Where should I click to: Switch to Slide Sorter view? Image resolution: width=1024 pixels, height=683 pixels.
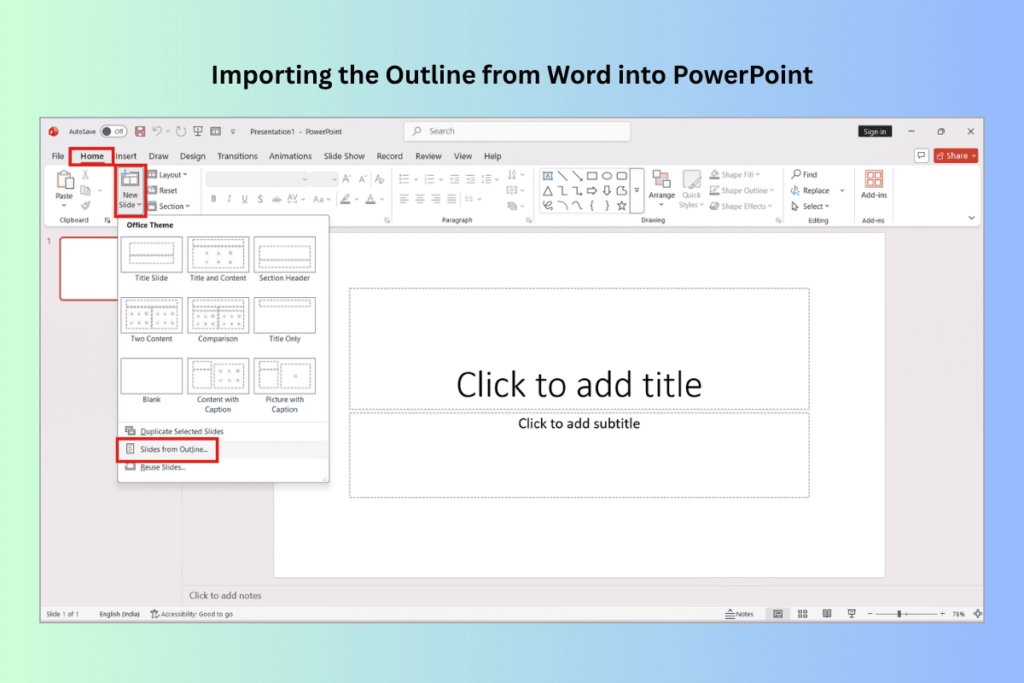click(x=803, y=614)
